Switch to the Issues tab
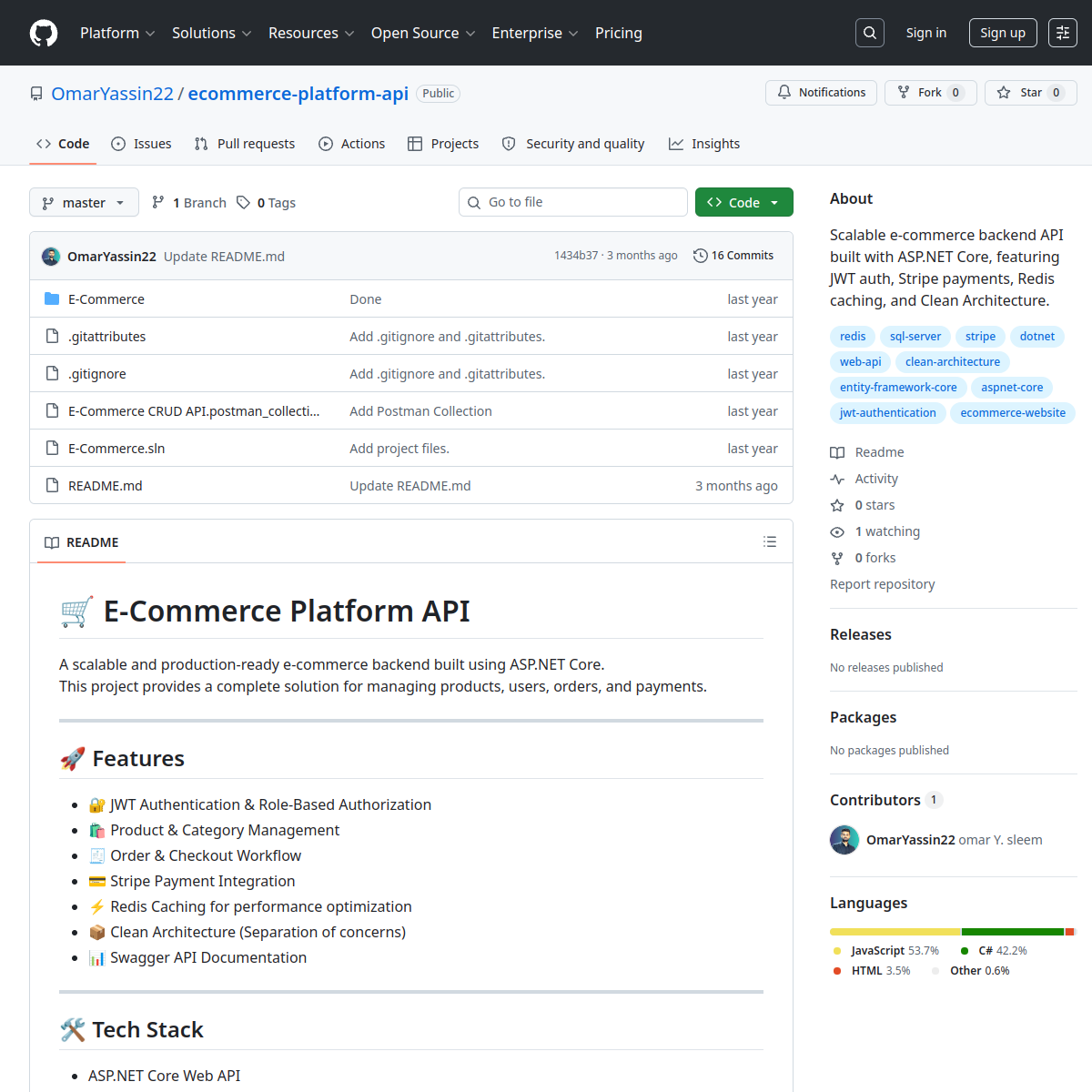The image size is (1092, 1092). 141,144
